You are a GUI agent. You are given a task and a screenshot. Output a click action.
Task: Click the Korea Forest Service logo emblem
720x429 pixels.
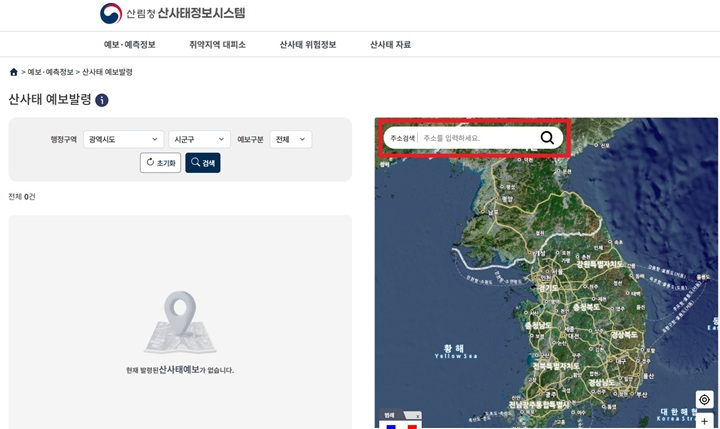[111, 13]
